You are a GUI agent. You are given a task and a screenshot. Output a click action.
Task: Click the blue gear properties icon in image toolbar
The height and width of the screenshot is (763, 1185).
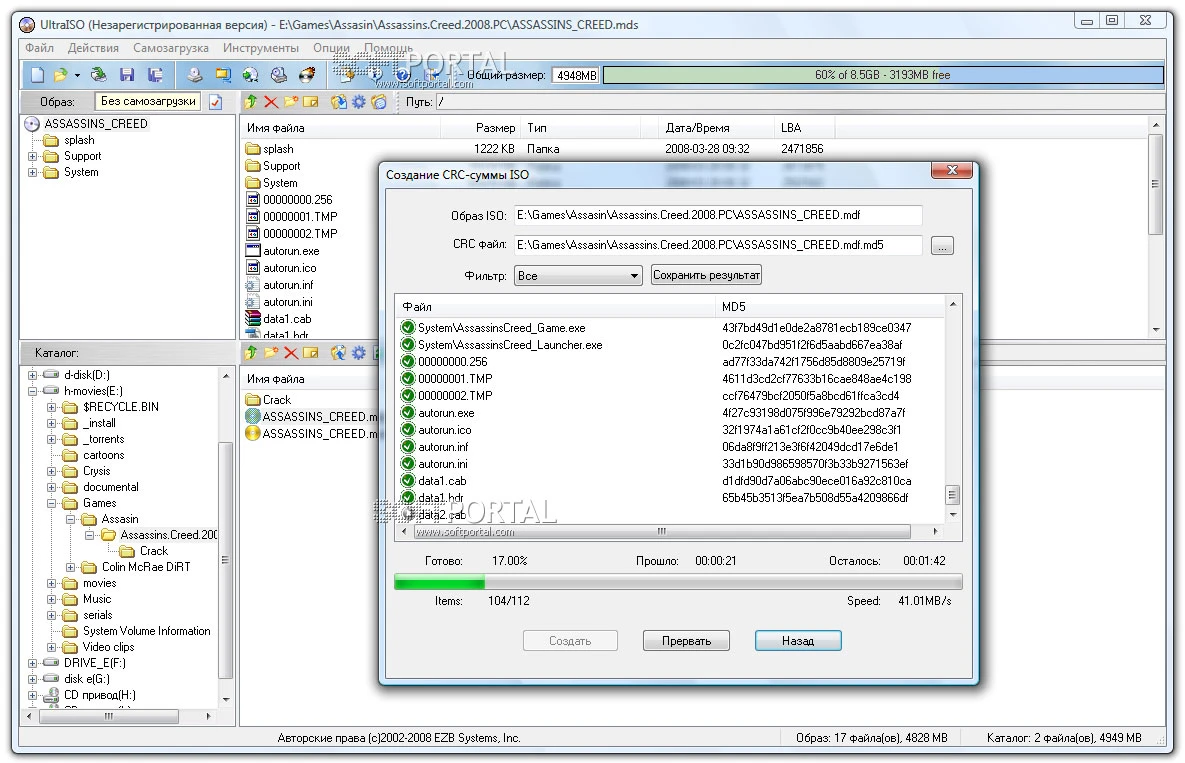(x=358, y=102)
